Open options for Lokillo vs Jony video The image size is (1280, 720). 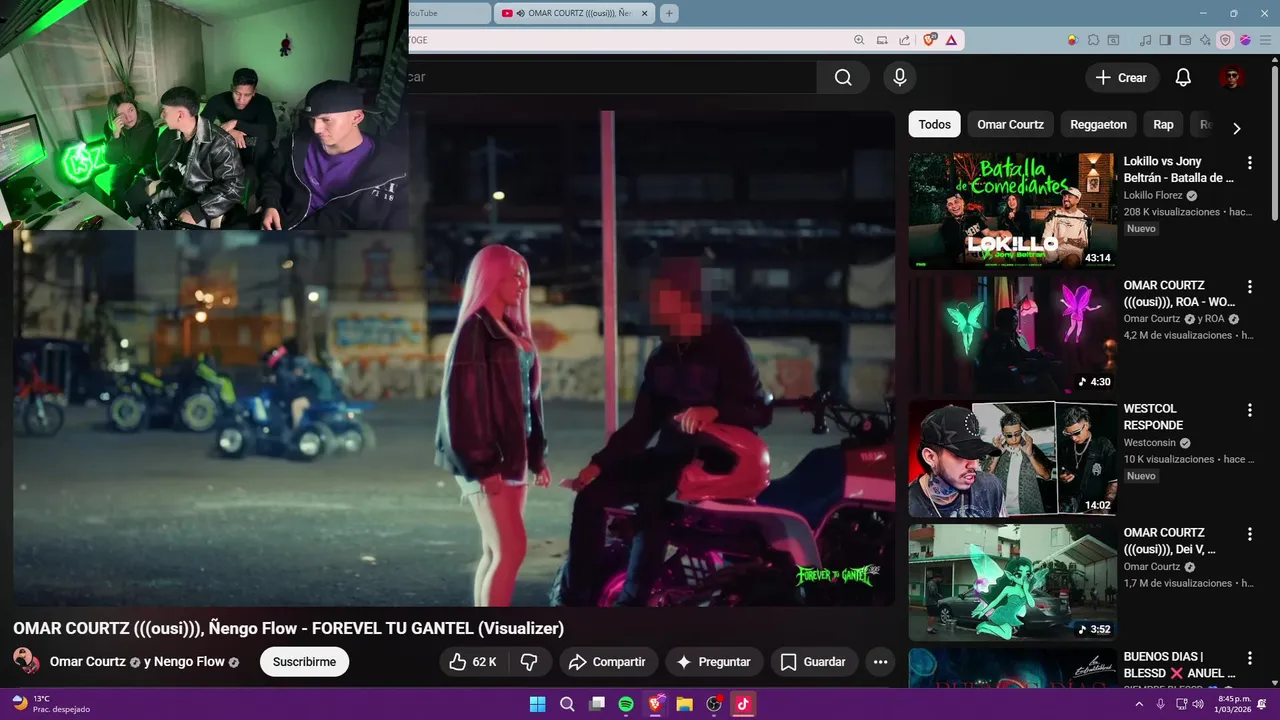point(1249,163)
